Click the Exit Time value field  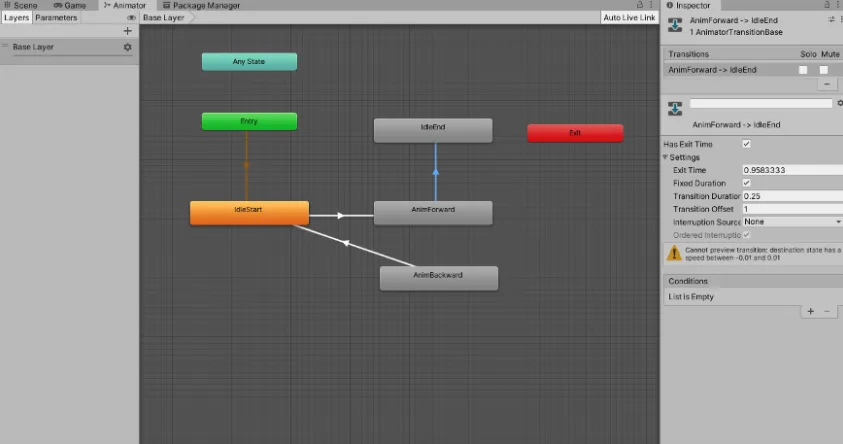coord(792,170)
